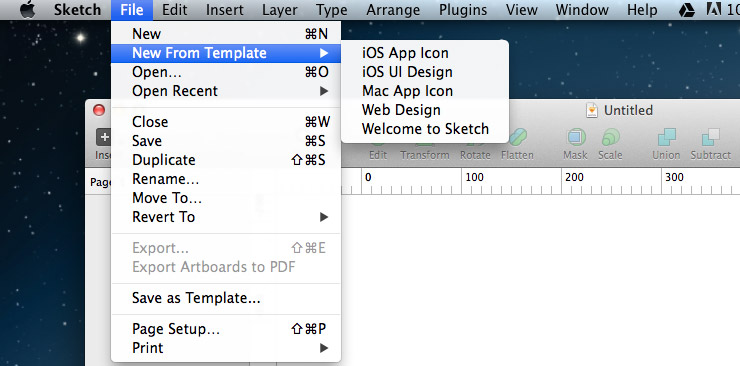Image resolution: width=740 pixels, height=366 pixels.
Task: Select the Mac App Icon template
Action: click(425, 91)
